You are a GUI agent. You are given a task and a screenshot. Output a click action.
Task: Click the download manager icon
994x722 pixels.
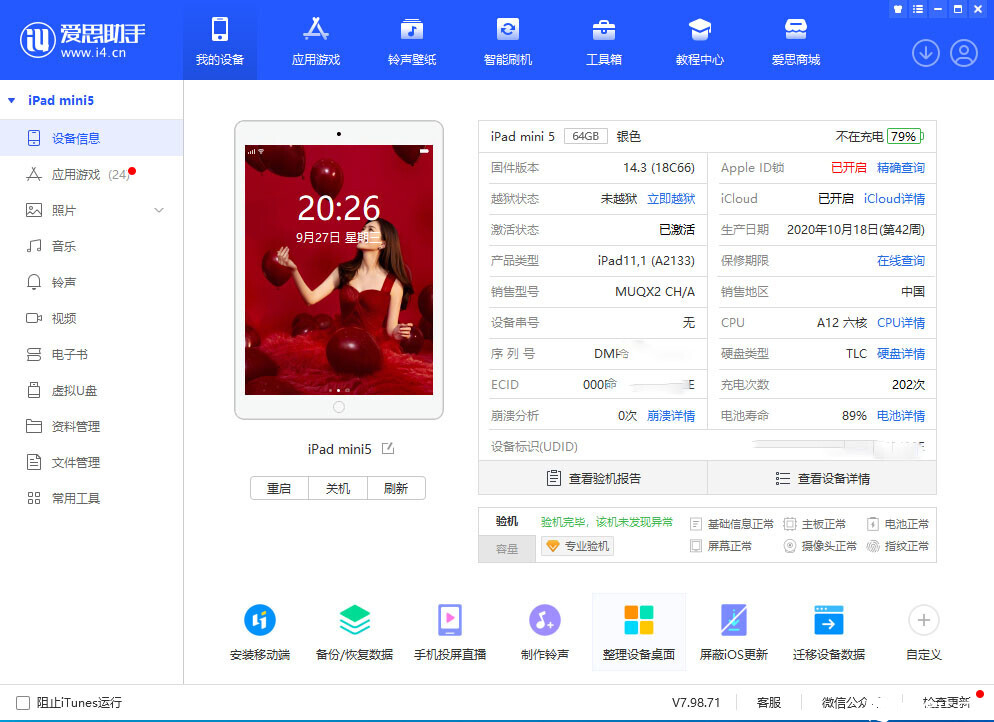tap(926, 53)
